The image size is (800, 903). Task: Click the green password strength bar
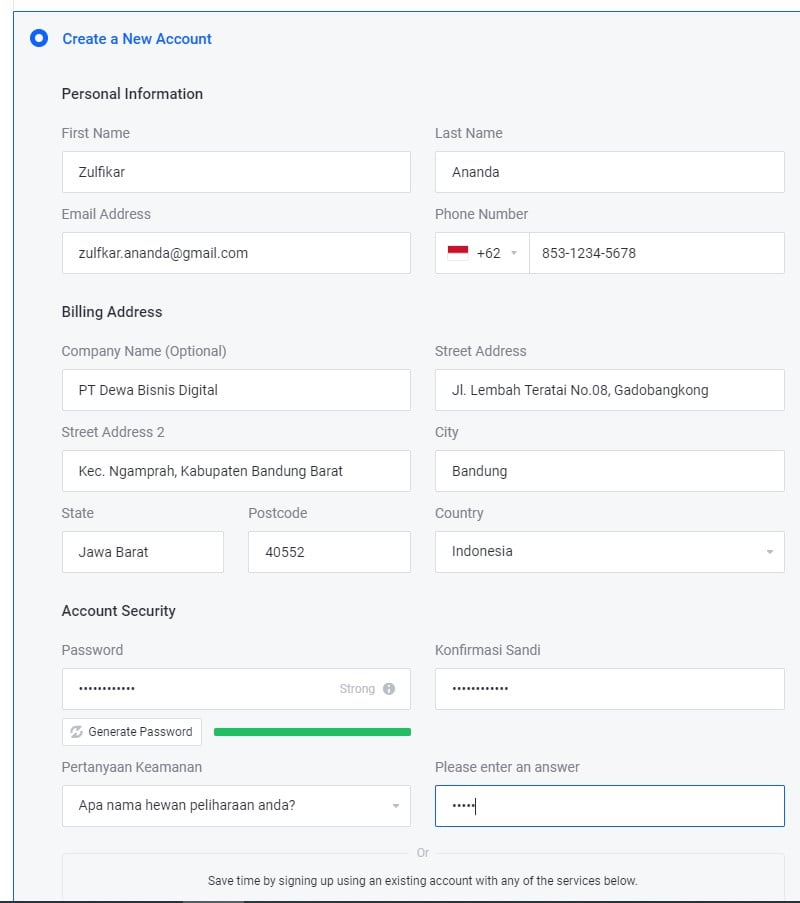pyautogui.click(x=312, y=732)
